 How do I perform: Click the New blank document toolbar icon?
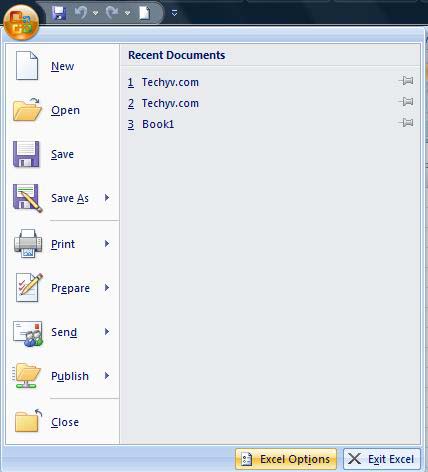pyautogui.click(x=144, y=13)
